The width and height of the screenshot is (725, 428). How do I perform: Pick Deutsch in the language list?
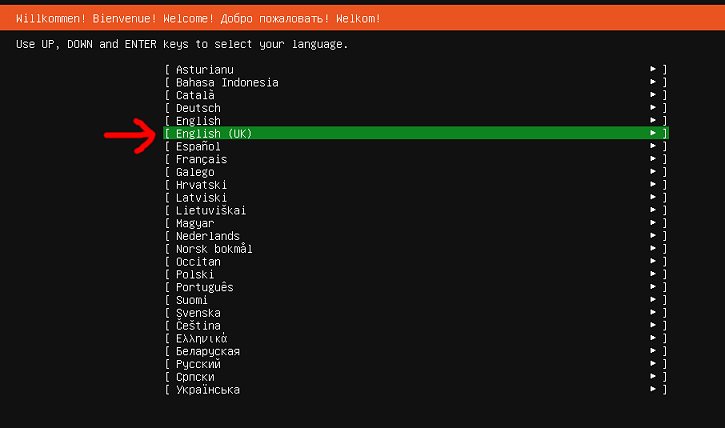point(198,108)
